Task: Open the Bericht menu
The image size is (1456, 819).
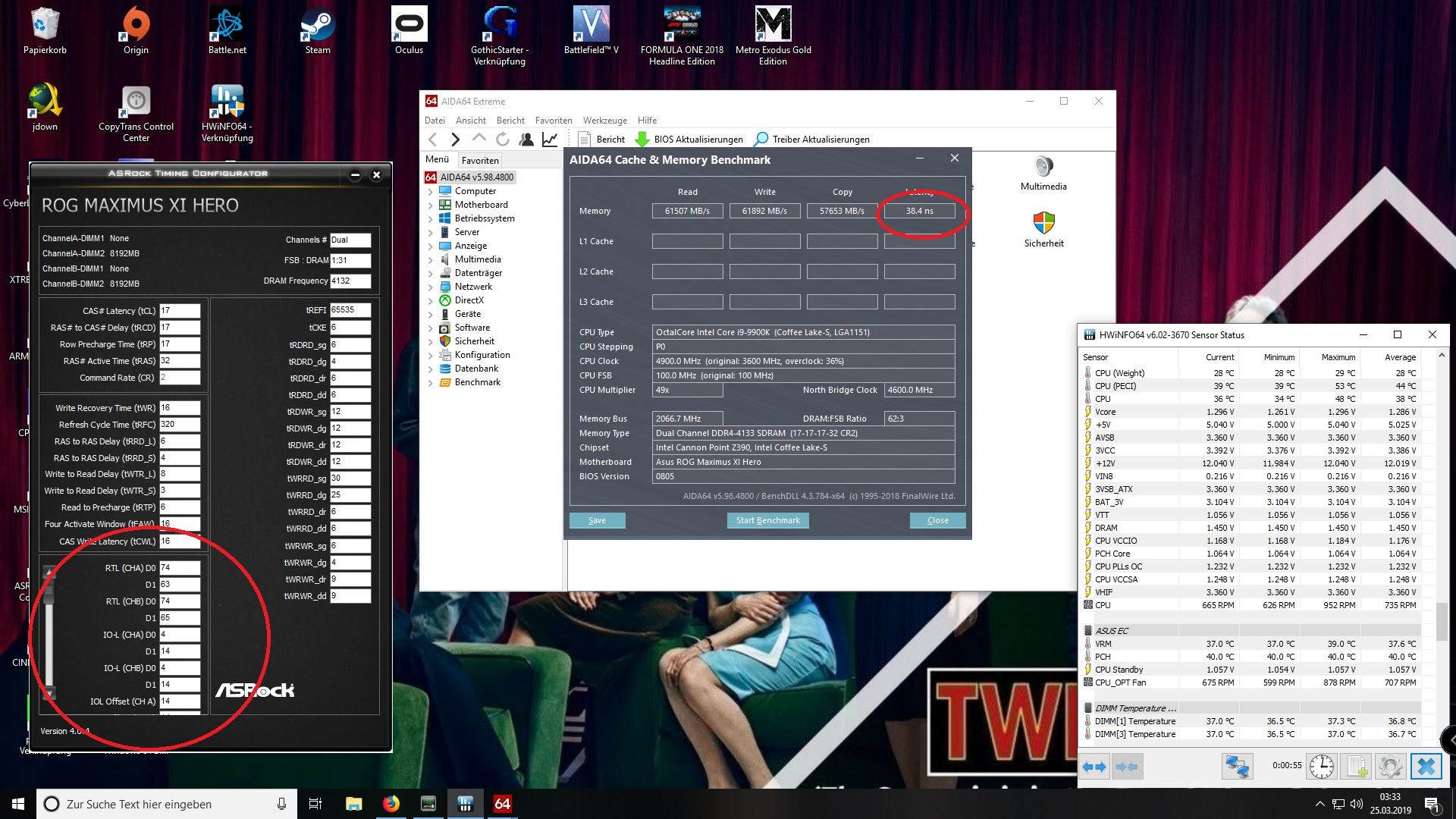Action: pyautogui.click(x=510, y=120)
